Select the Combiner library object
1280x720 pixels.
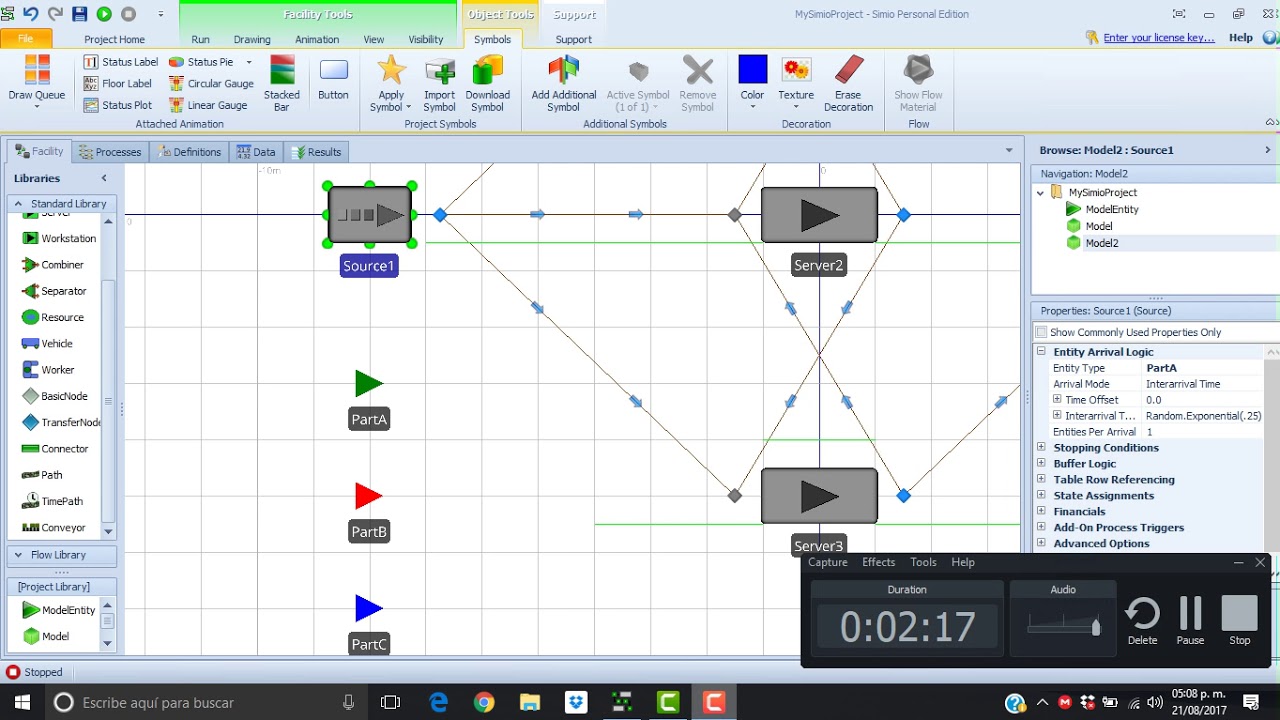click(x=53, y=265)
